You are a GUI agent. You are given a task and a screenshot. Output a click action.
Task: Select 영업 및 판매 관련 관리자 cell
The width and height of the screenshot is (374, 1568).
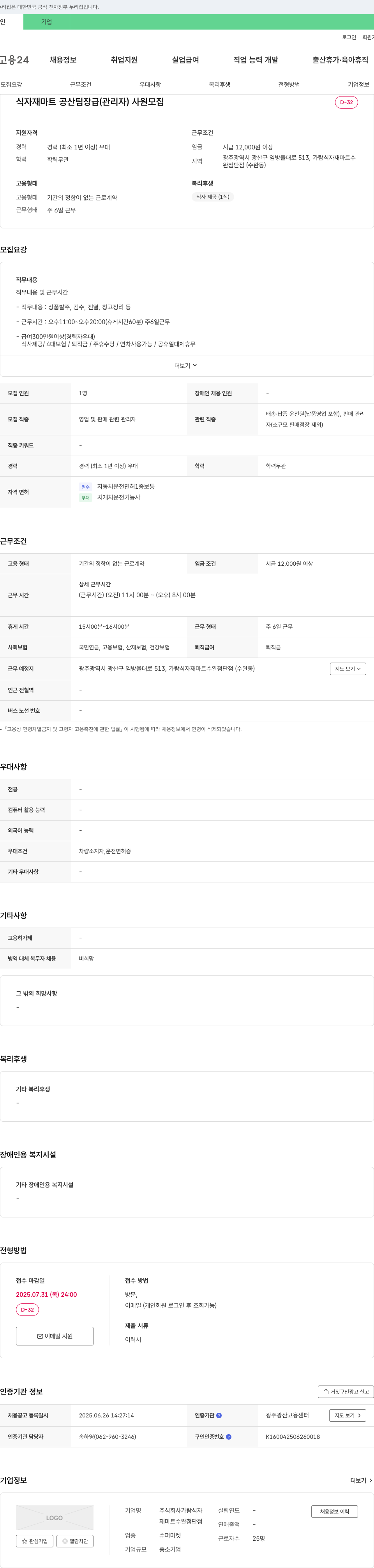107,419
